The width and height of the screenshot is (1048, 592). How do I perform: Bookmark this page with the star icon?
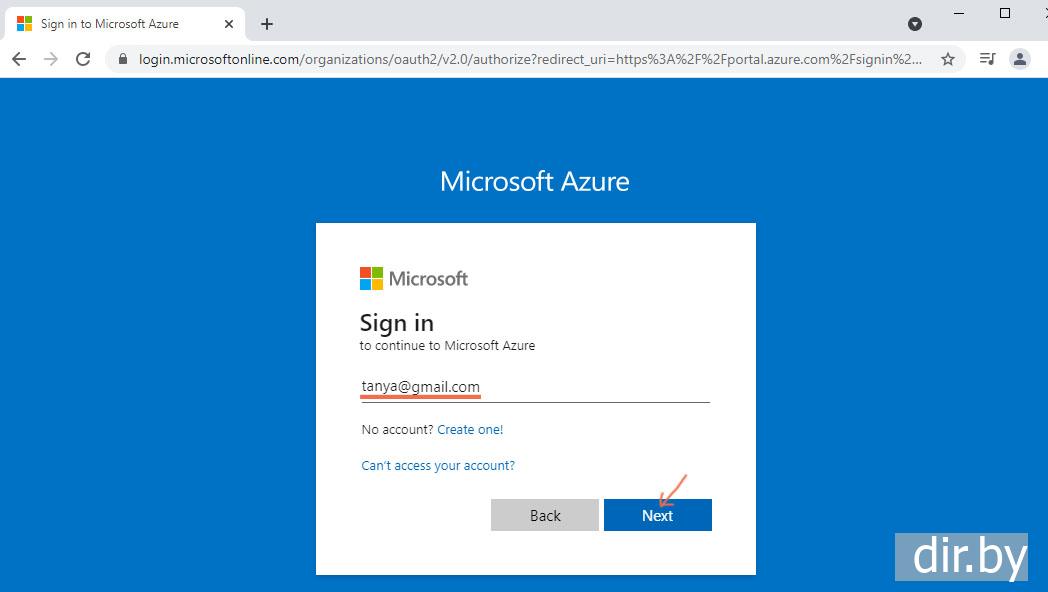click(x=948, y=59)
